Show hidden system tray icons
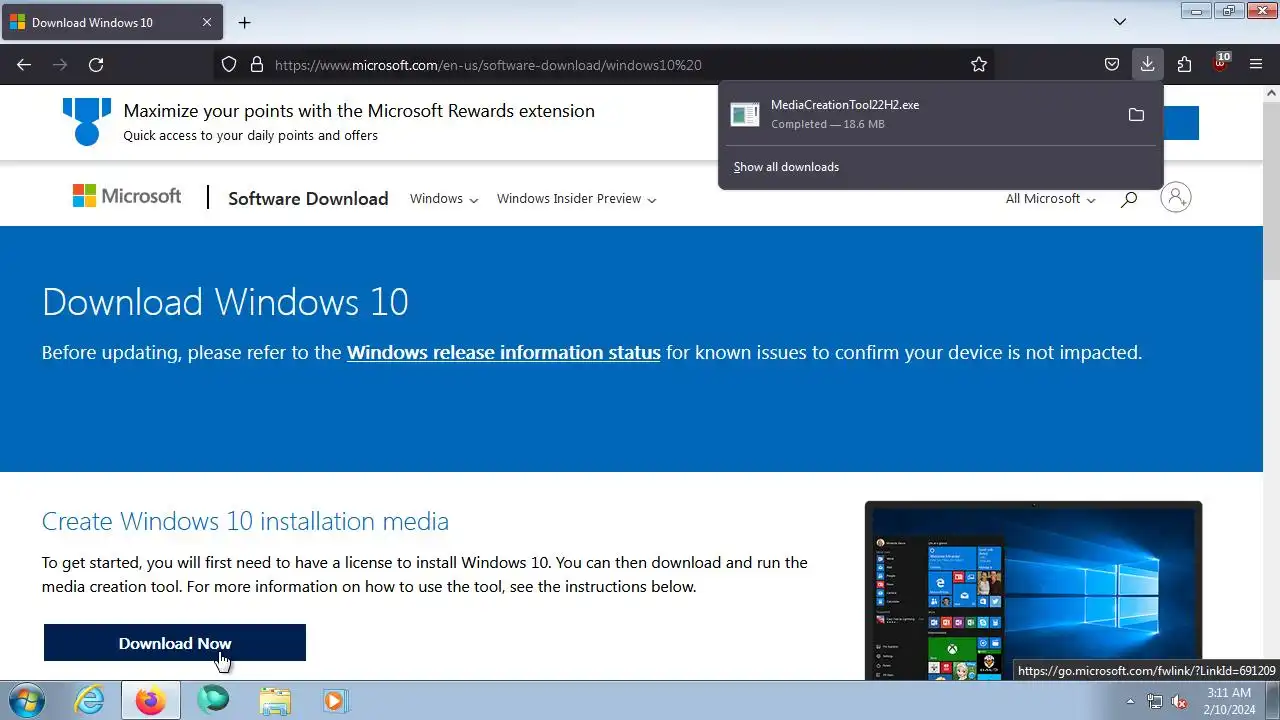This screenshot has height=720, width=1280. [1131, 701]
